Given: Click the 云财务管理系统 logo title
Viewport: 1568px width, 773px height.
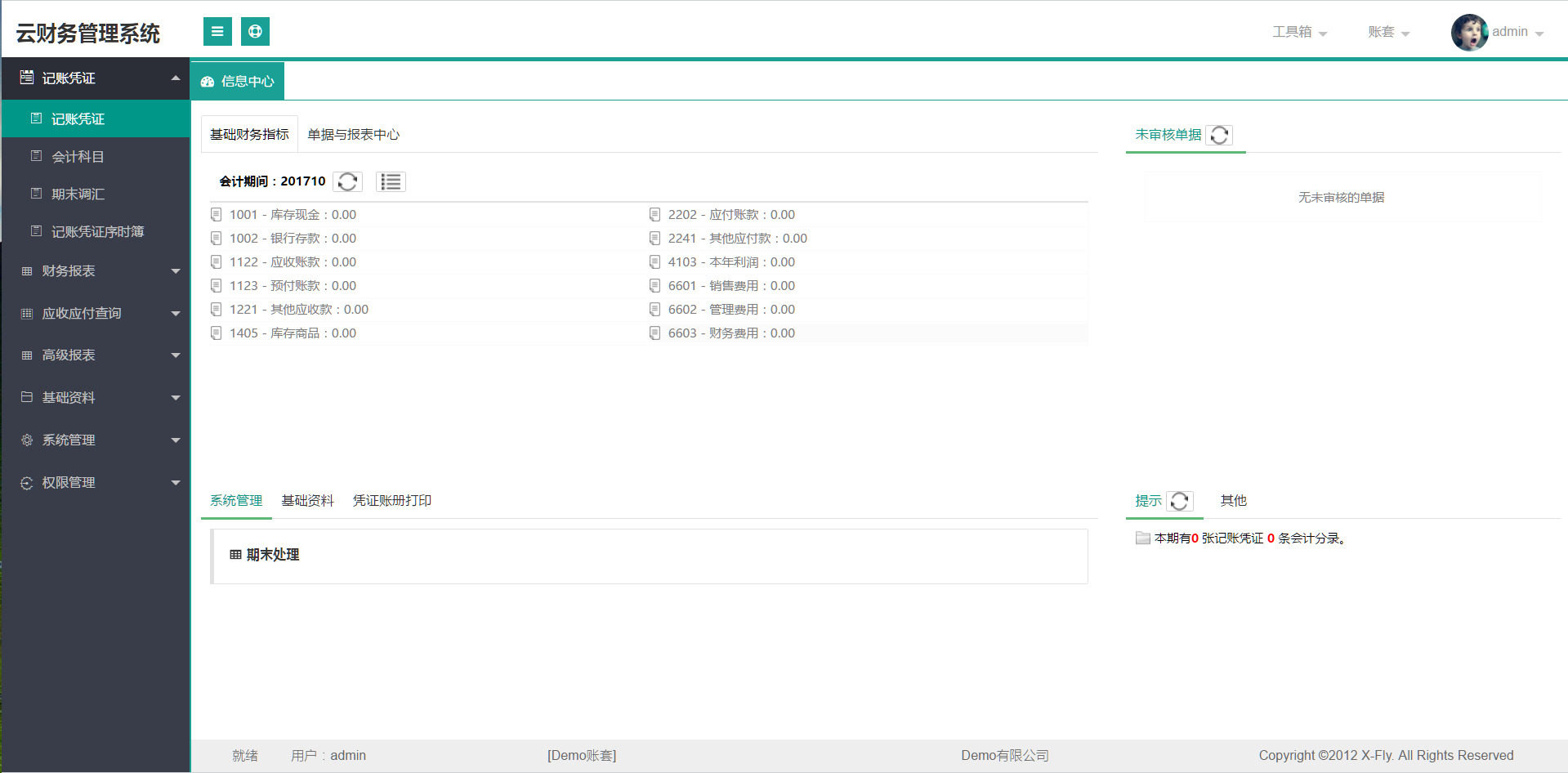Looking at the screenshot, I should (88, 34).
